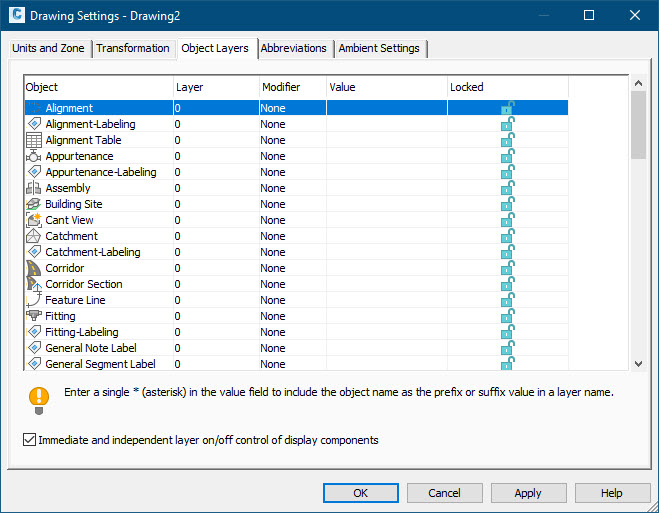
Task: Select the Object Layers tab
Action: pos(215,48)
